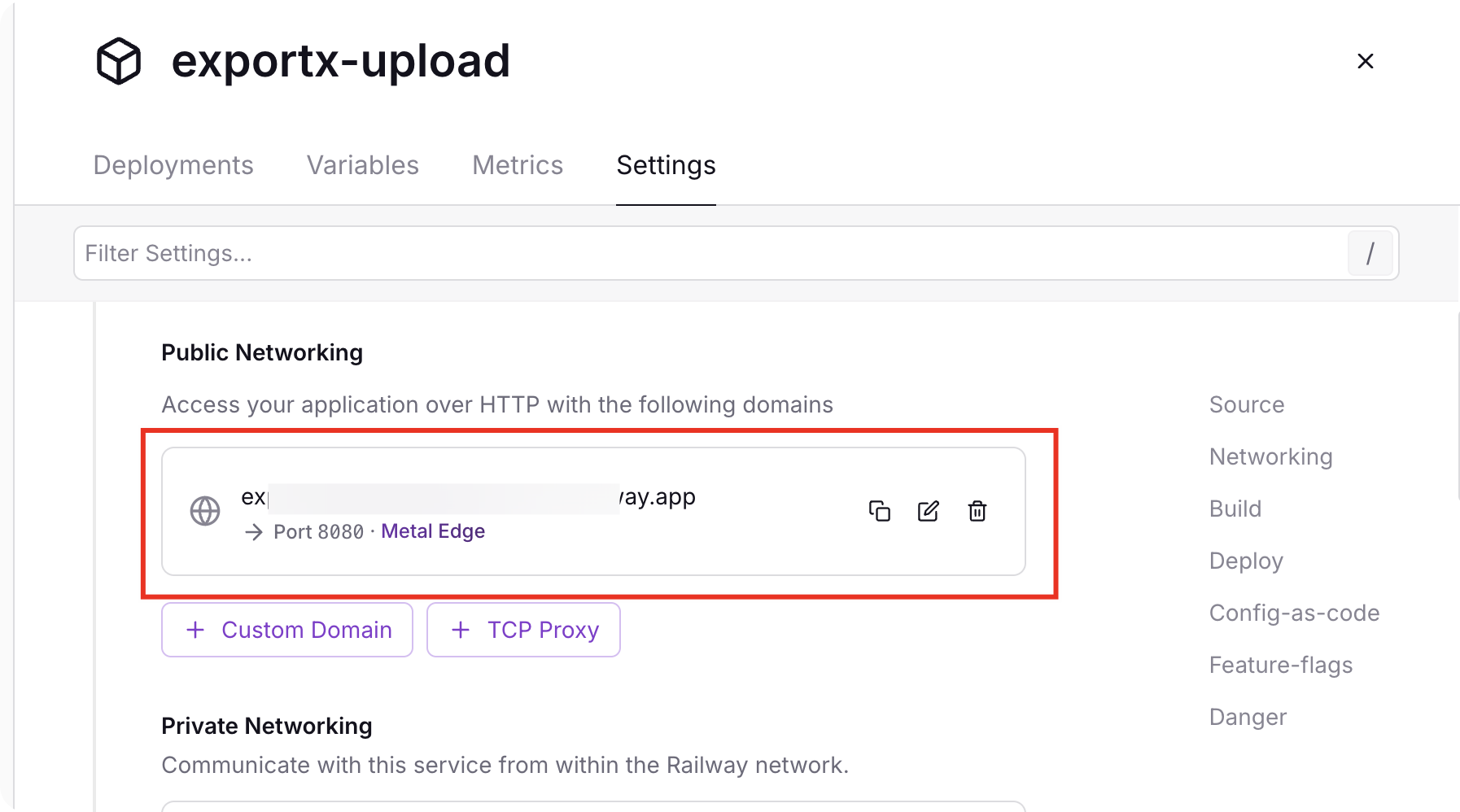
Task: Jump to Build settings section
Action: (x=1235, y=509)
